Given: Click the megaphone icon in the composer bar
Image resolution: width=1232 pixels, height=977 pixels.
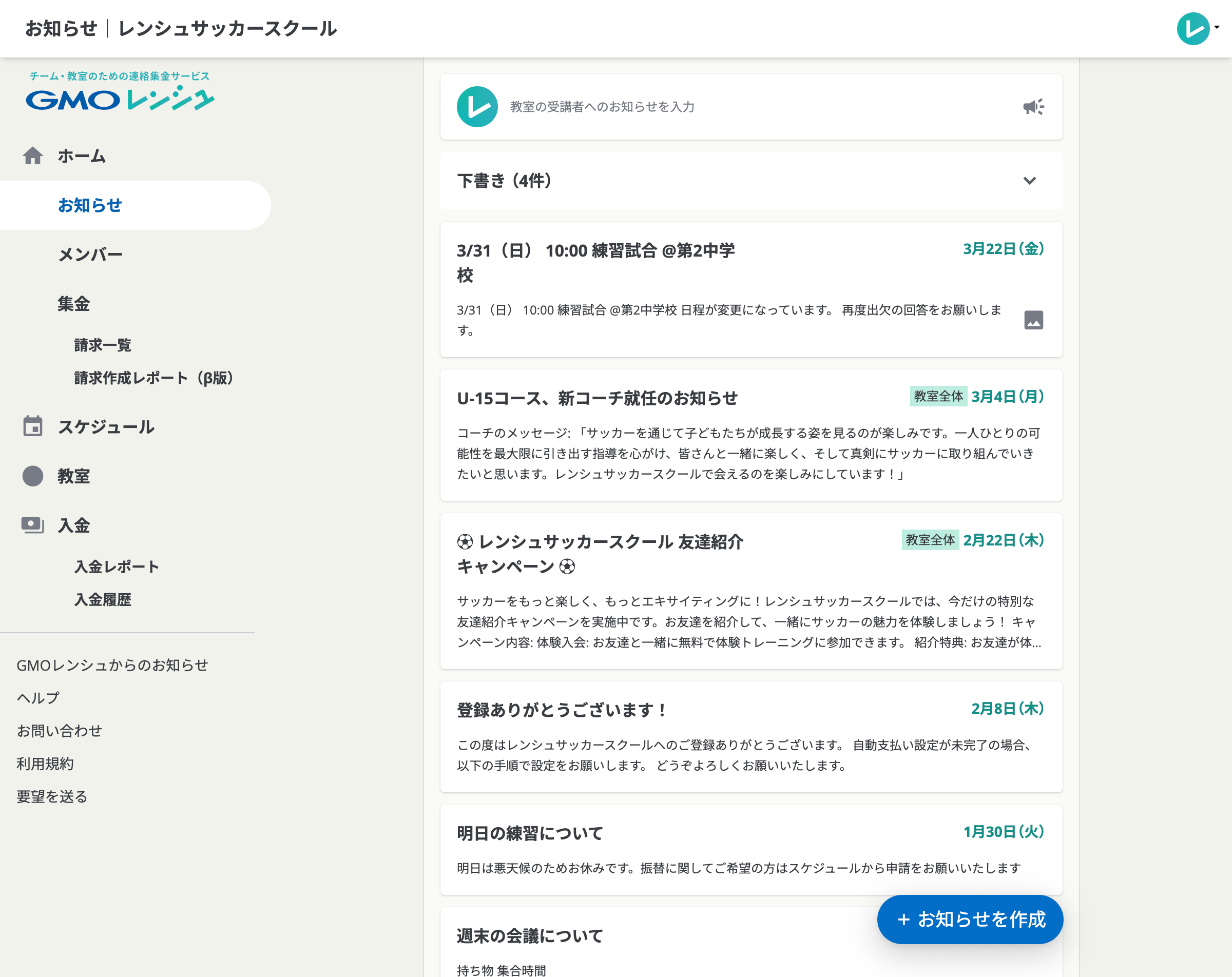Looking at the screenshot, I should click(1034, 106).
